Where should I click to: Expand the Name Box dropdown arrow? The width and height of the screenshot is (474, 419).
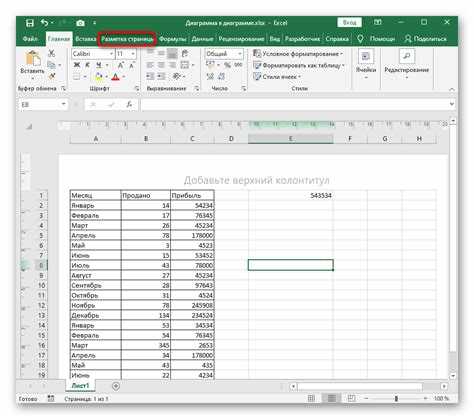click(63, 105)
